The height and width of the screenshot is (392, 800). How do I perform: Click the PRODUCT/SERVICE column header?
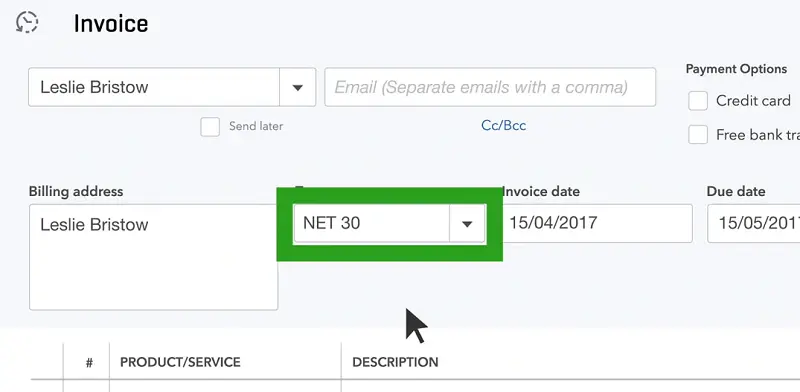pyautogui.click(x=180, y=362)
